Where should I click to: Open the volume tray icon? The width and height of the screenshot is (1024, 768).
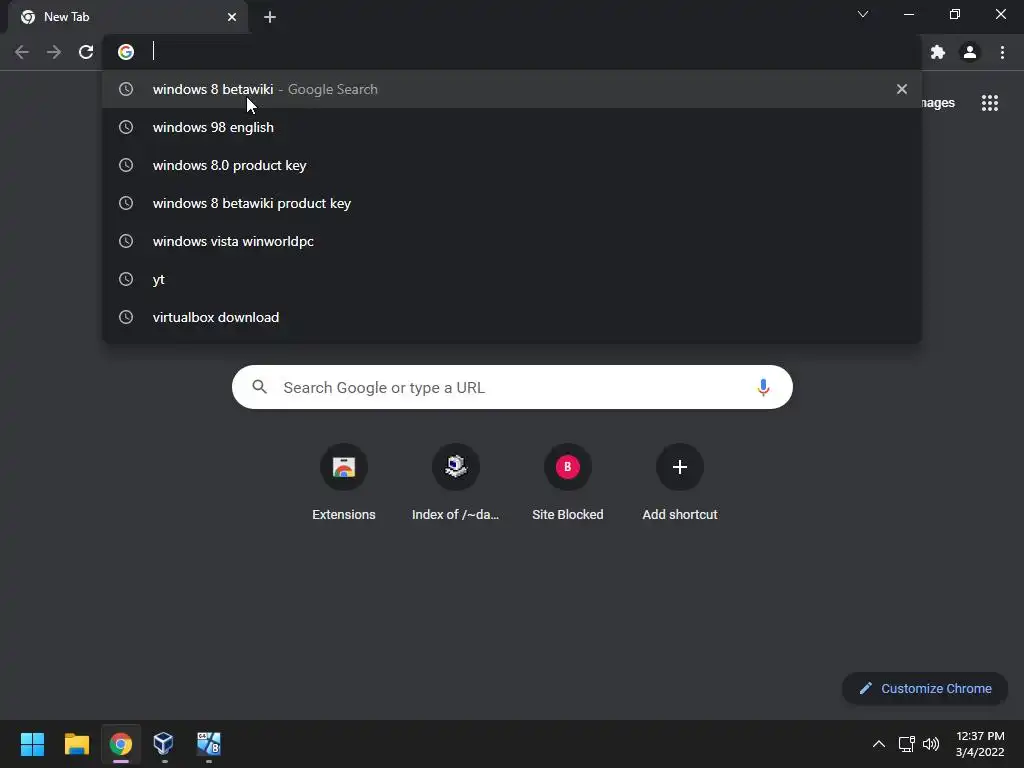click(x=931, y=744)
